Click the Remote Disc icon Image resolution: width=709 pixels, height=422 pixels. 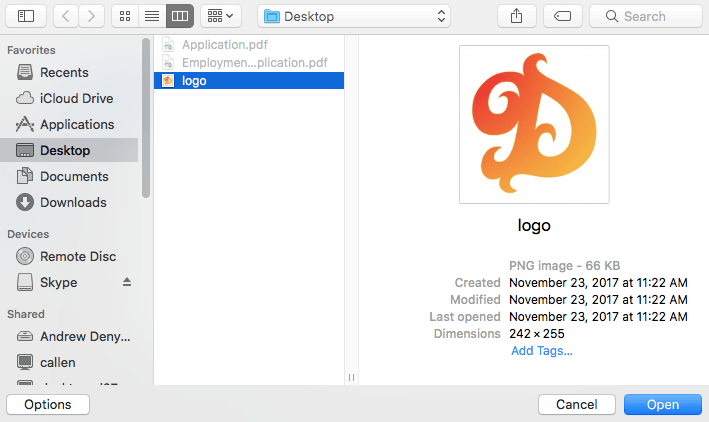[25, 256]
